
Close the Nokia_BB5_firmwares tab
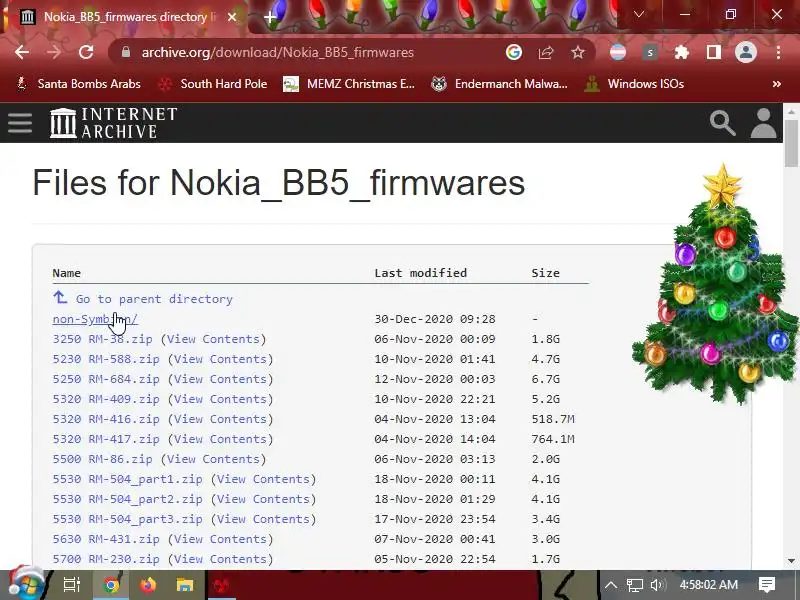pos(232,17)
